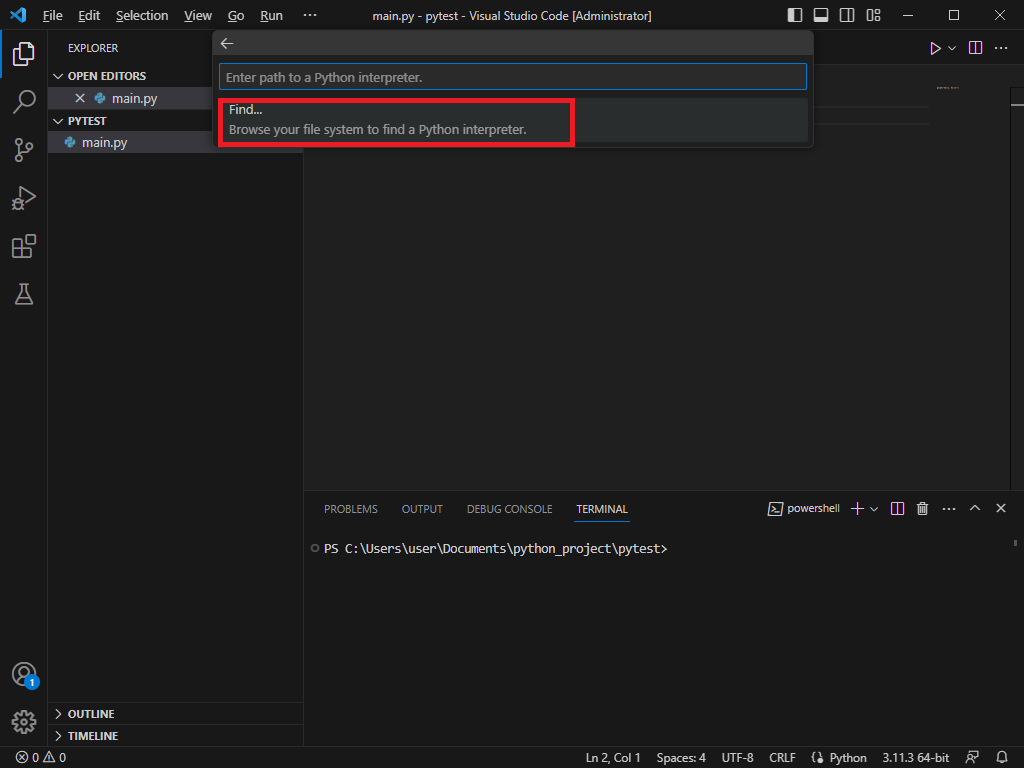Toggle the primary side bar layout button
This screenshot has width=1024, height=768.
coord(795,16)
